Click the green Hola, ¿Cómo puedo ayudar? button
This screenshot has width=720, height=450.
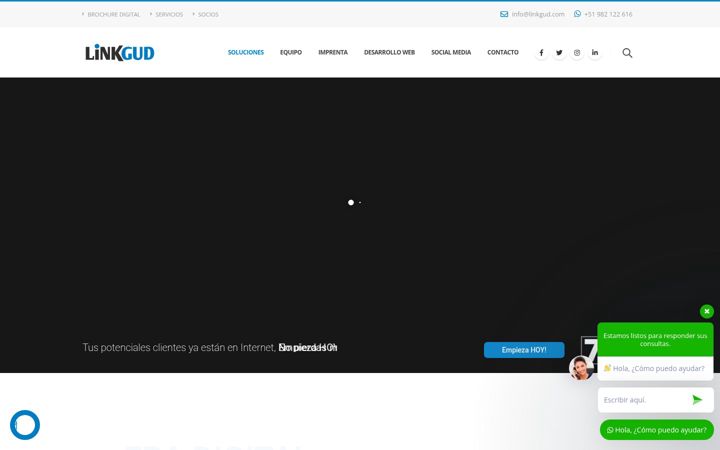[x=657, y=430]
